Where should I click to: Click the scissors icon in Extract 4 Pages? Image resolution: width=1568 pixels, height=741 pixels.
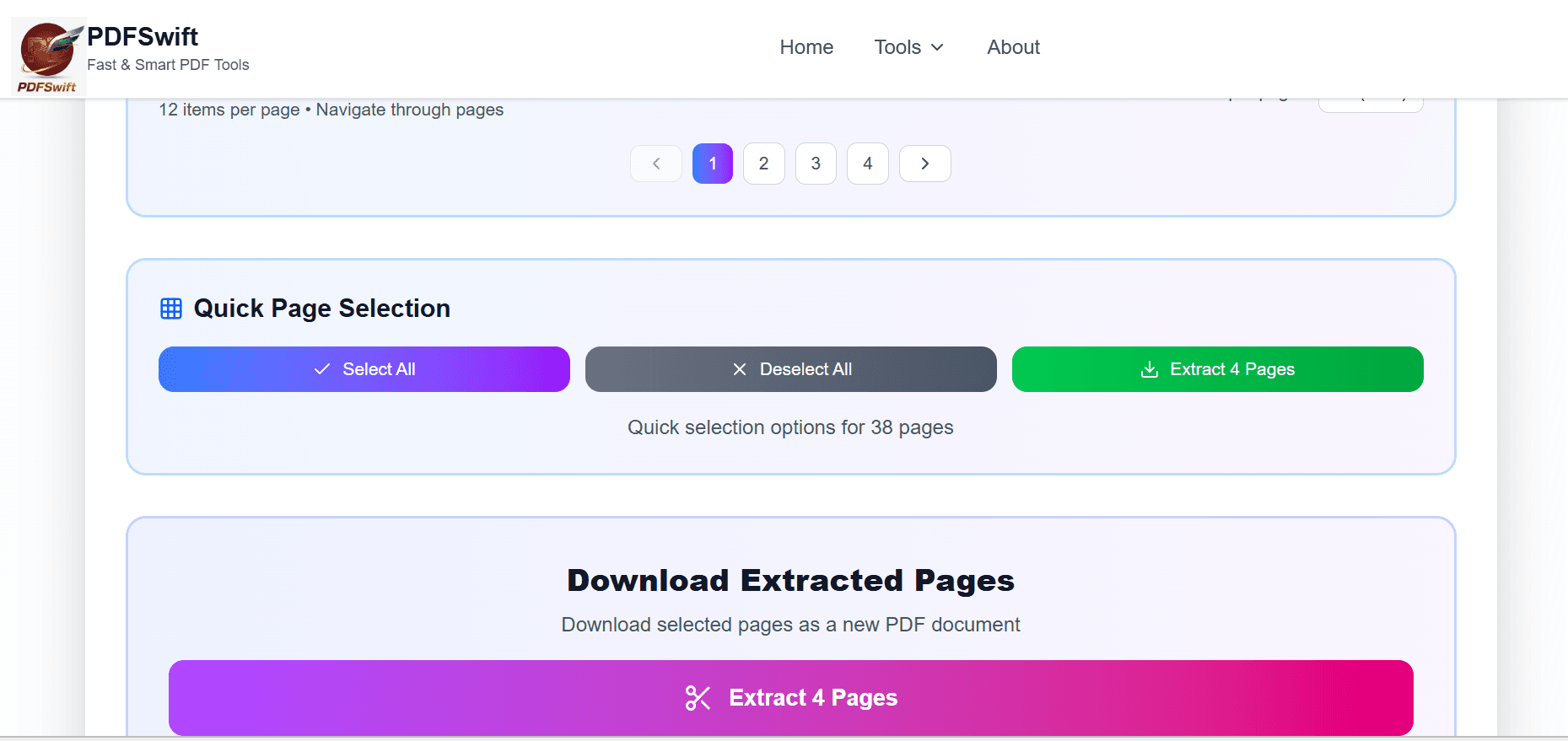698,698
